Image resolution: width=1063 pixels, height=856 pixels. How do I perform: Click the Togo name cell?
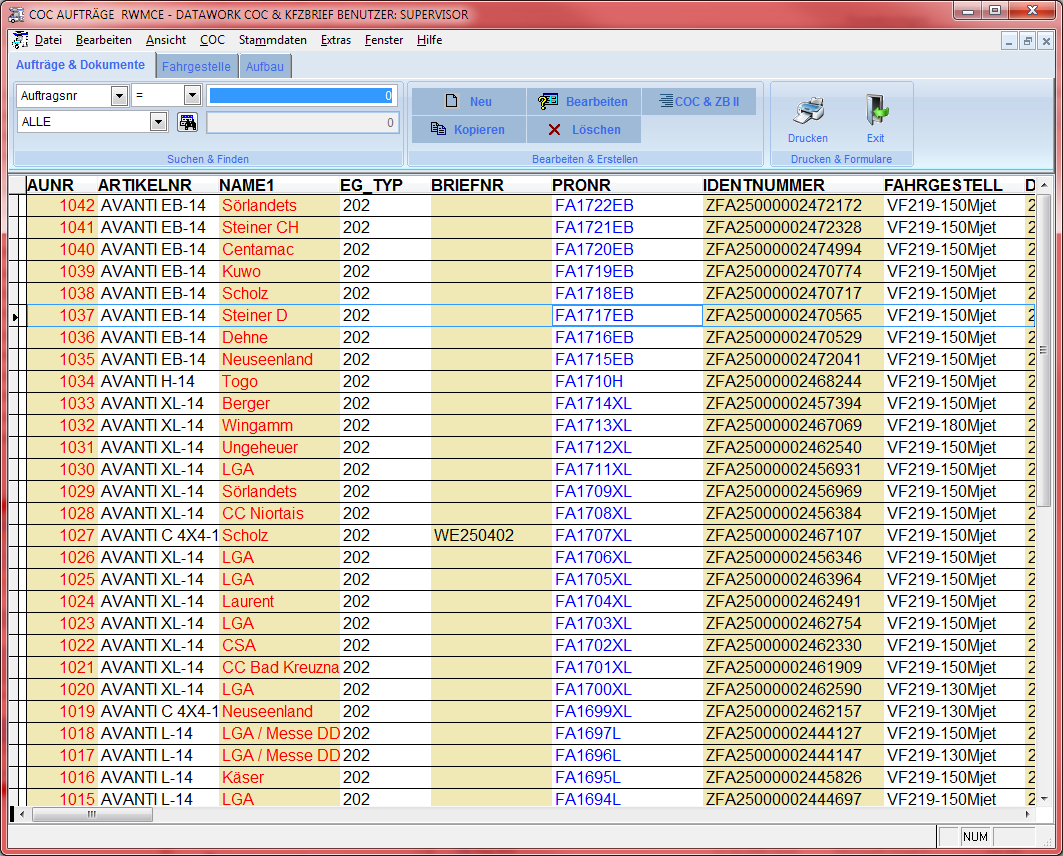pos(279,382)
